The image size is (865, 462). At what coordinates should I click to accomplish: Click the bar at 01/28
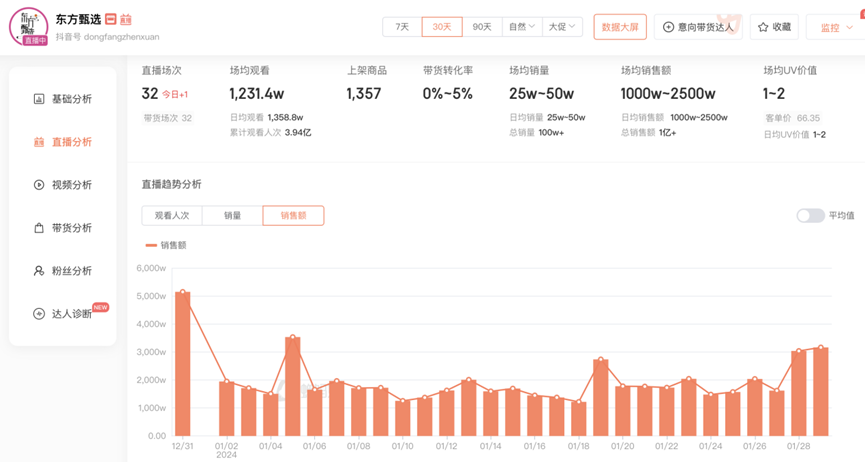(x=799, y=393)
